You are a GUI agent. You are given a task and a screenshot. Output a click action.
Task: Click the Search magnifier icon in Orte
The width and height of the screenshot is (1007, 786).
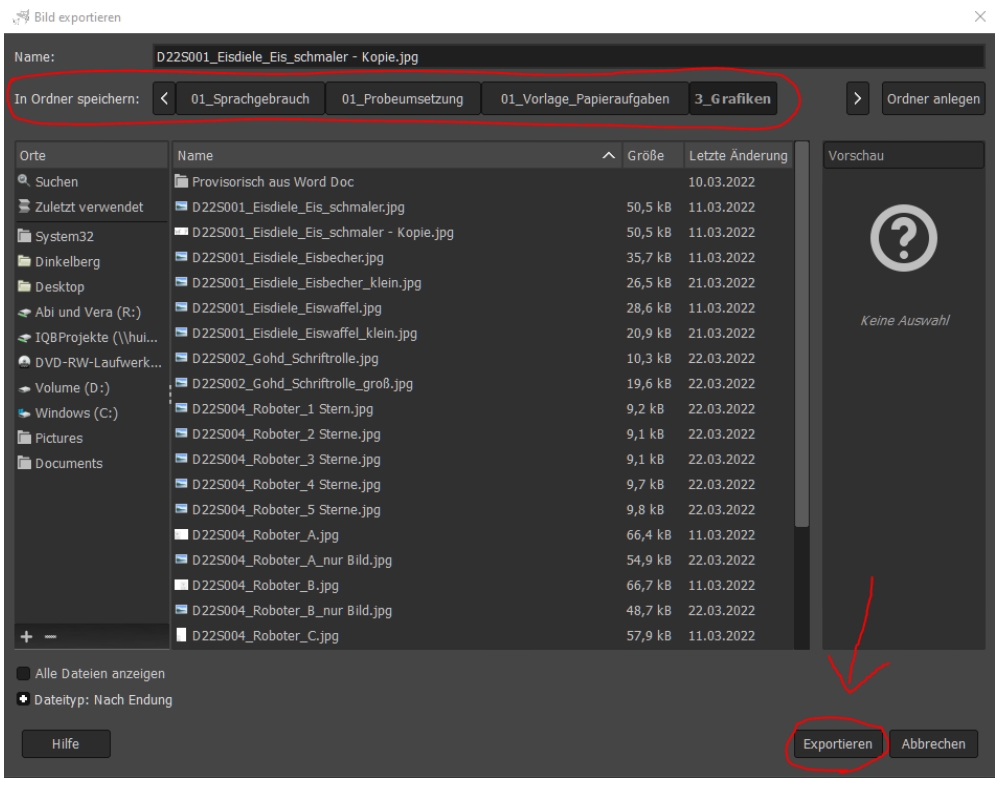[x=24, y=181]
